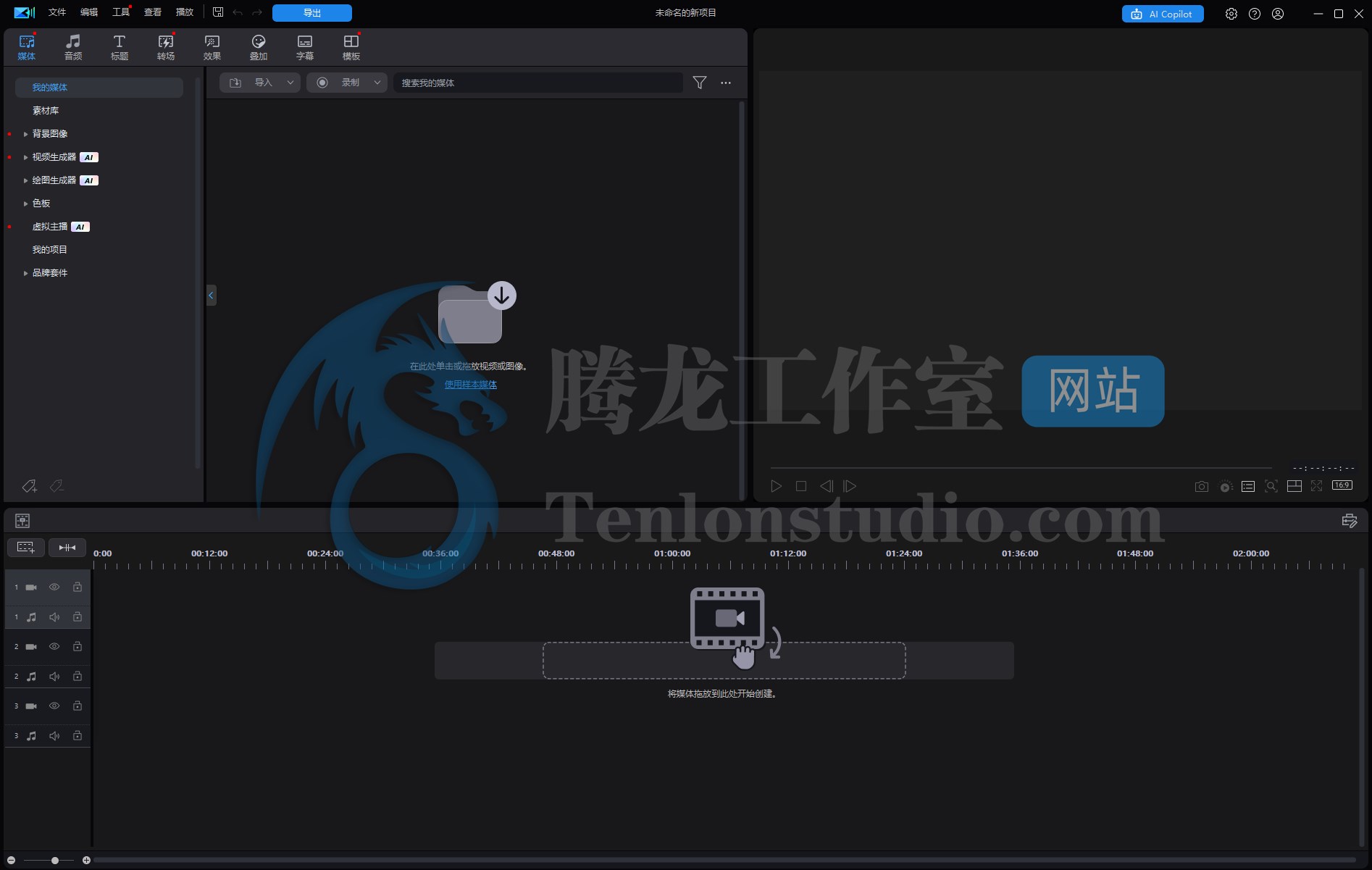
Task: Open the 录制 dropdown arrow
Action: [x=377, y=83]
